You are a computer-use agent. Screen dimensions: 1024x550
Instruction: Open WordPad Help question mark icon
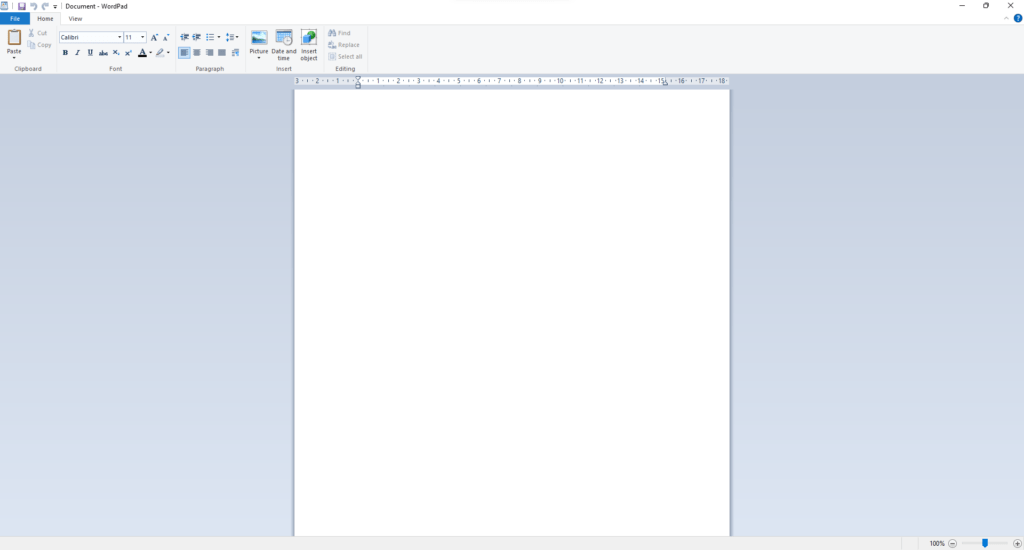1017,18
